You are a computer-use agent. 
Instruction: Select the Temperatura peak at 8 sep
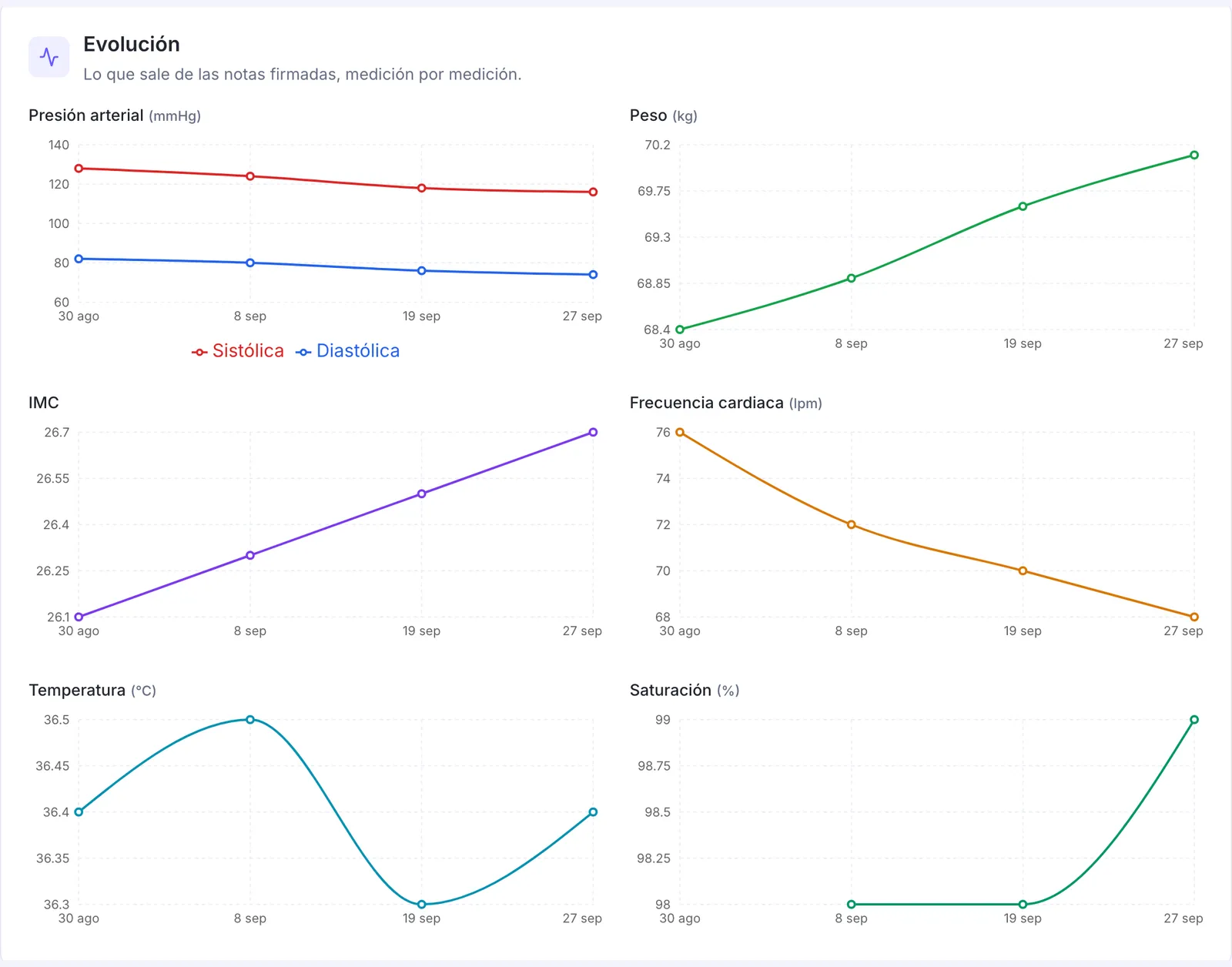[x=250, y=720]
